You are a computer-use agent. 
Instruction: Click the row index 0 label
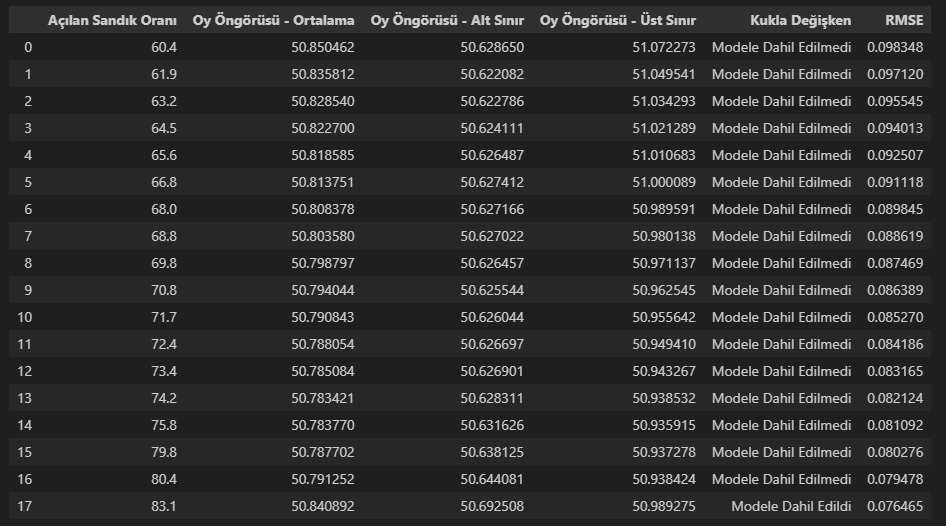coord(28,47)
